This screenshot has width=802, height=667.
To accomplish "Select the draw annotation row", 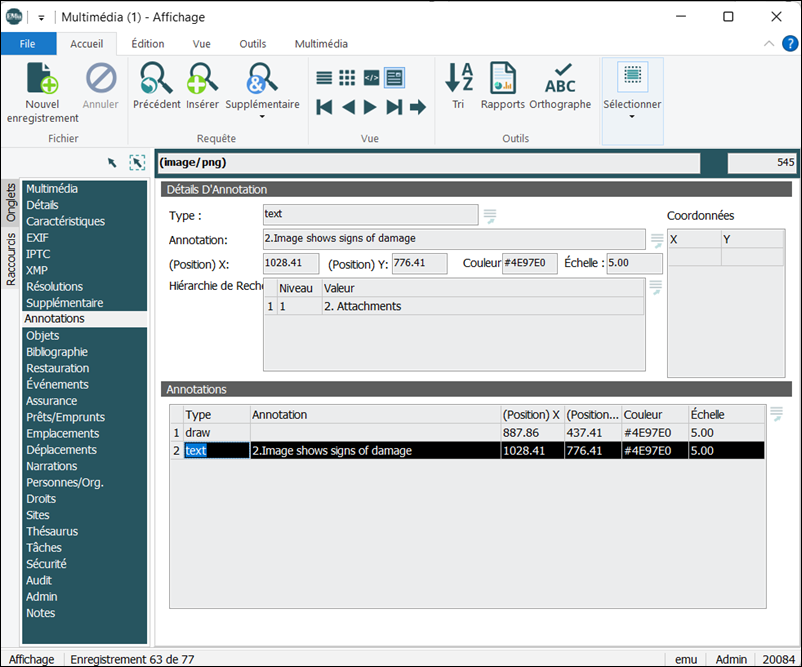I will tap(467, 433).
